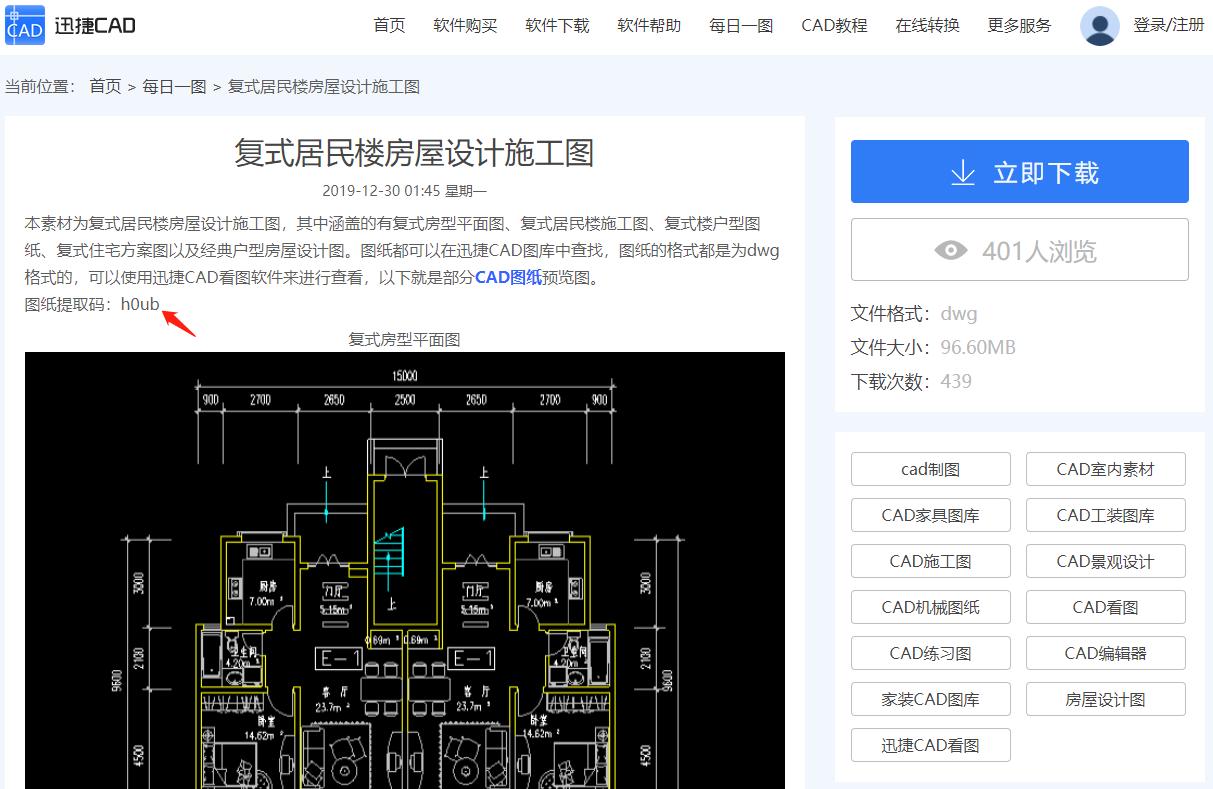Open the CAD教程 section
Viewport: 1213px width, 789px height.
[x=834, y=25]
